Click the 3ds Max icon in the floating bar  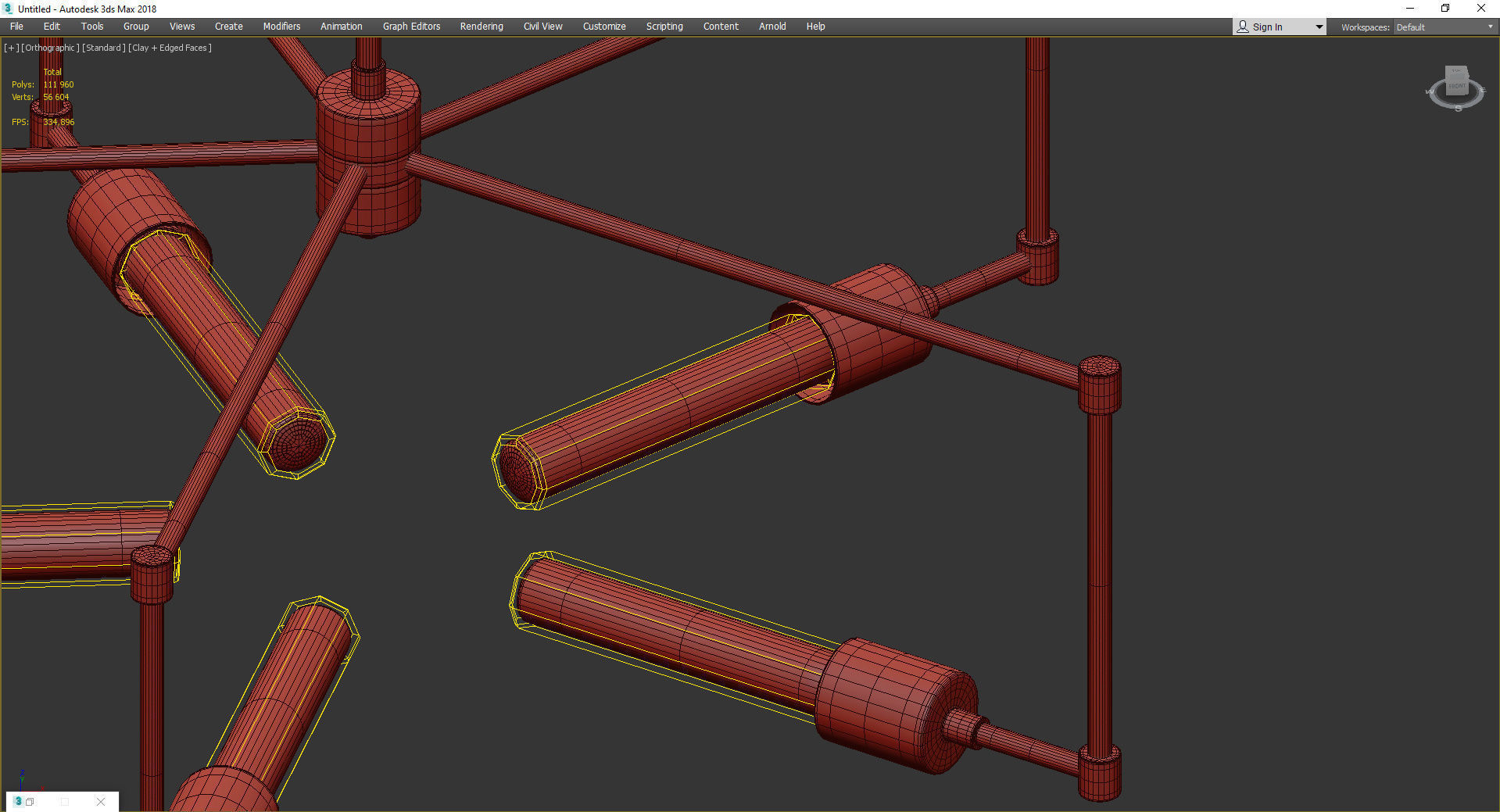pos(18,801)
